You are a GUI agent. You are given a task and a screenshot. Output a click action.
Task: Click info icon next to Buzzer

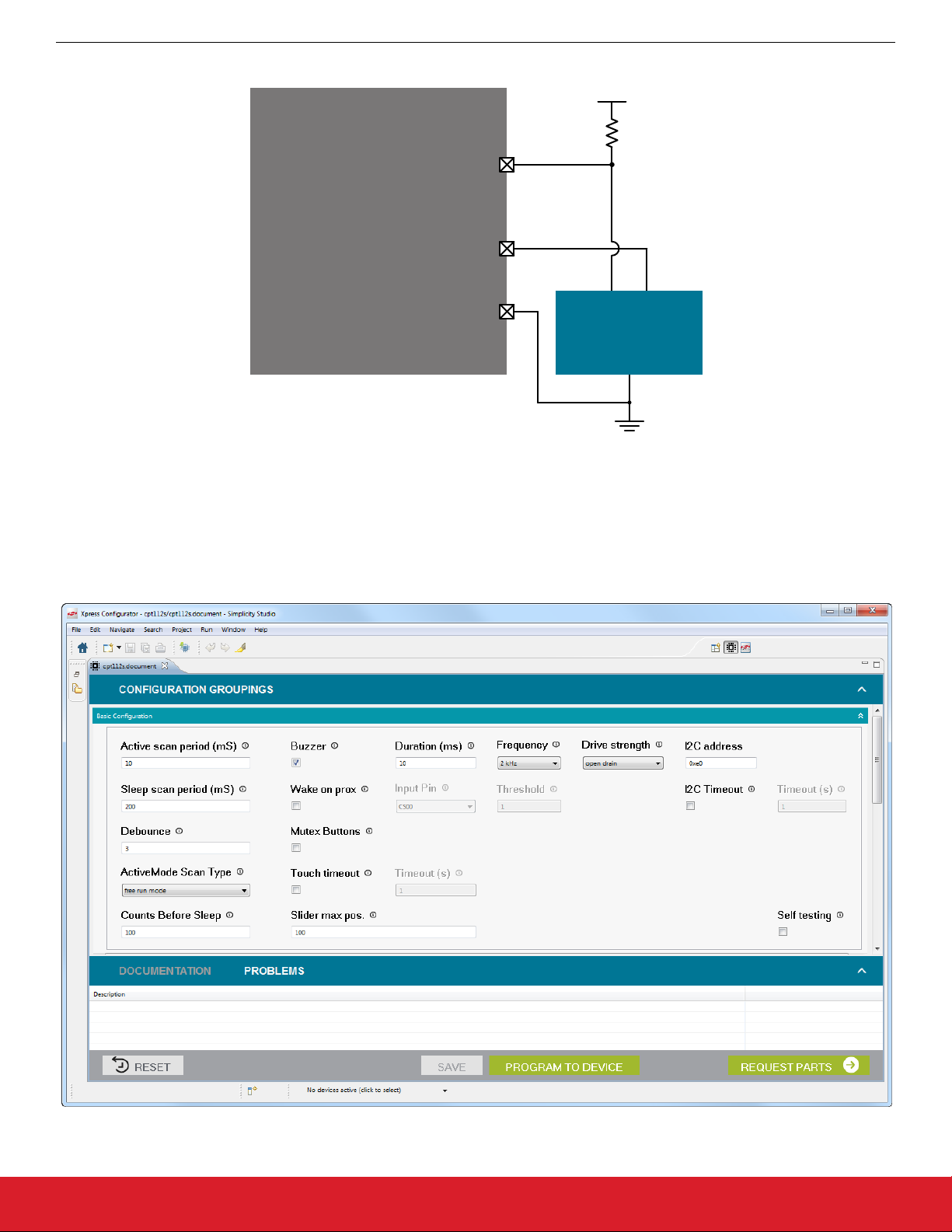point(335,745)
